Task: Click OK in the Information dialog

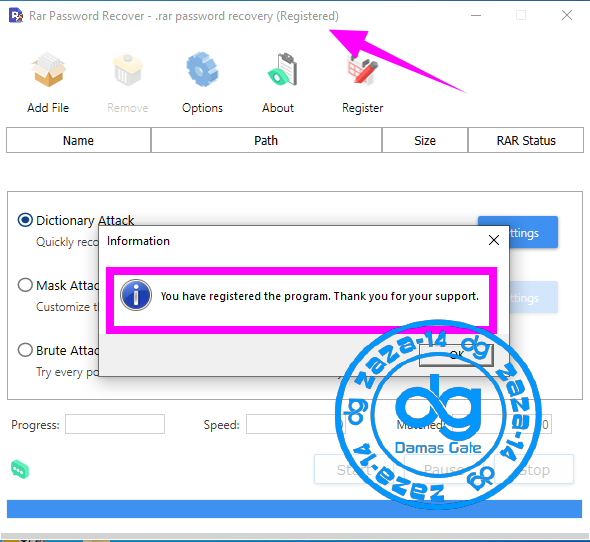Action: [456, 355]
